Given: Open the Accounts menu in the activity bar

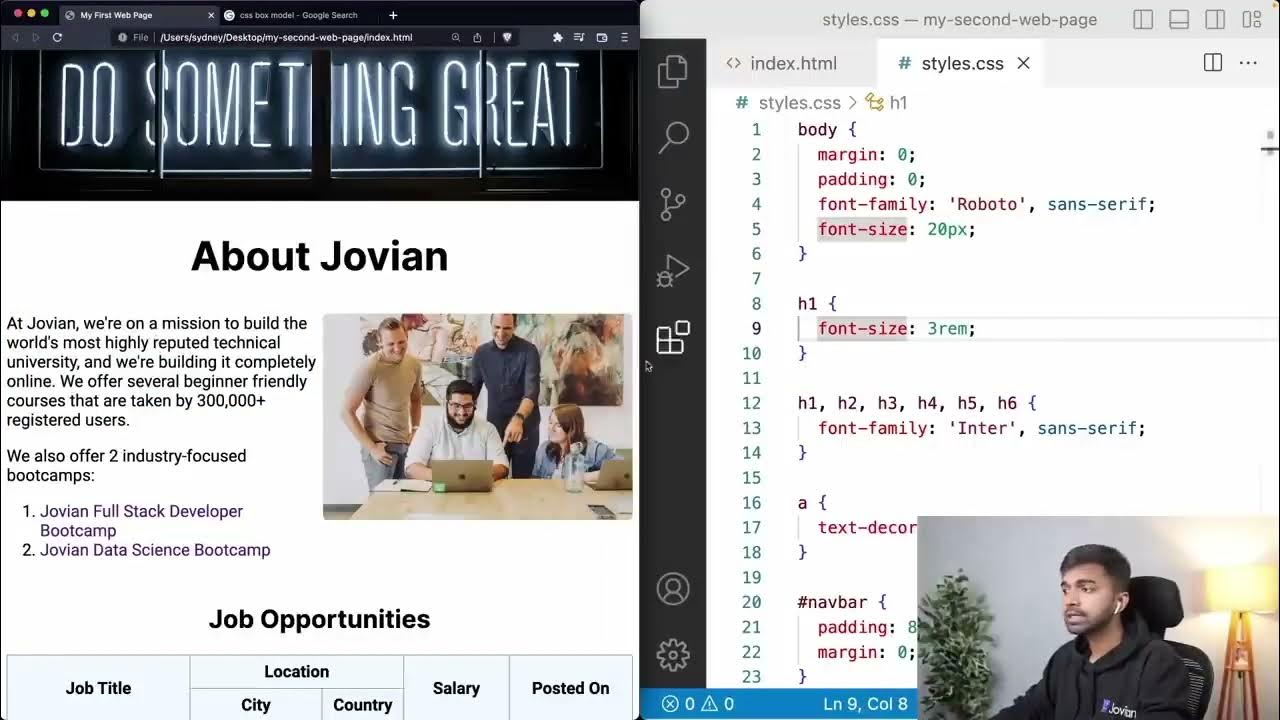Looking at the screenshot, I should click(x=673, y=589).
